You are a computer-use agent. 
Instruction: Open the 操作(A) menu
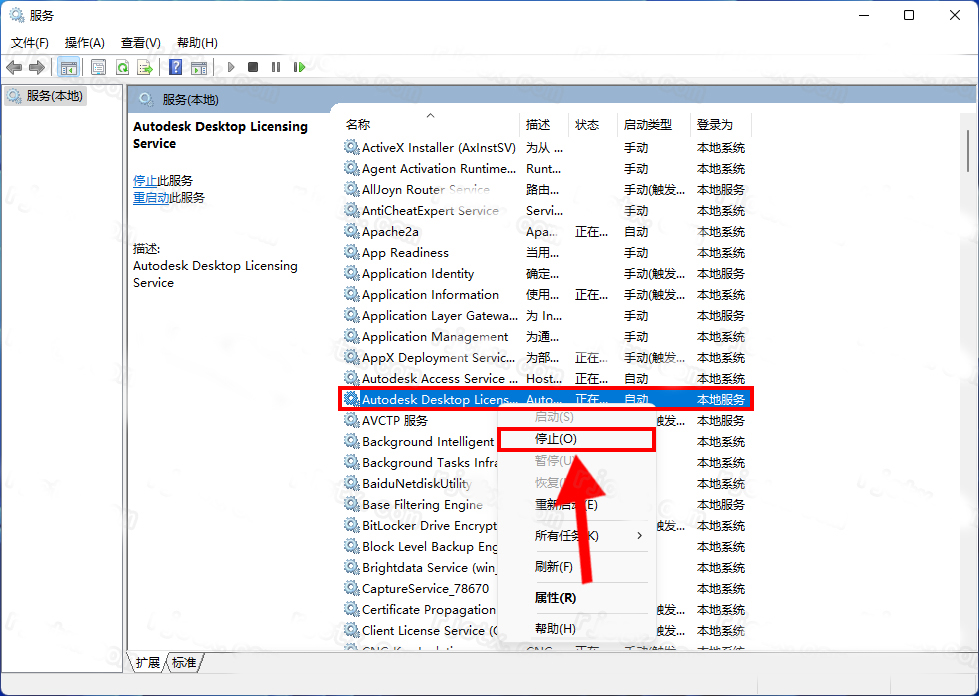click(84, 43)
